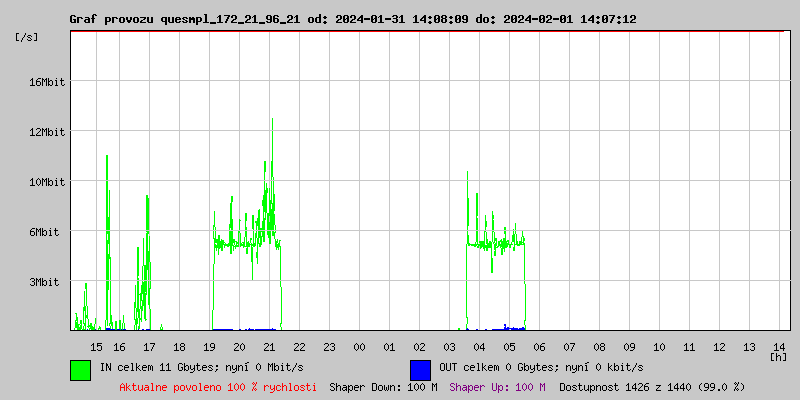Click the 6Mbit y-axis label
The height and width of the screenshot is (400, 800).
point(49,232)
